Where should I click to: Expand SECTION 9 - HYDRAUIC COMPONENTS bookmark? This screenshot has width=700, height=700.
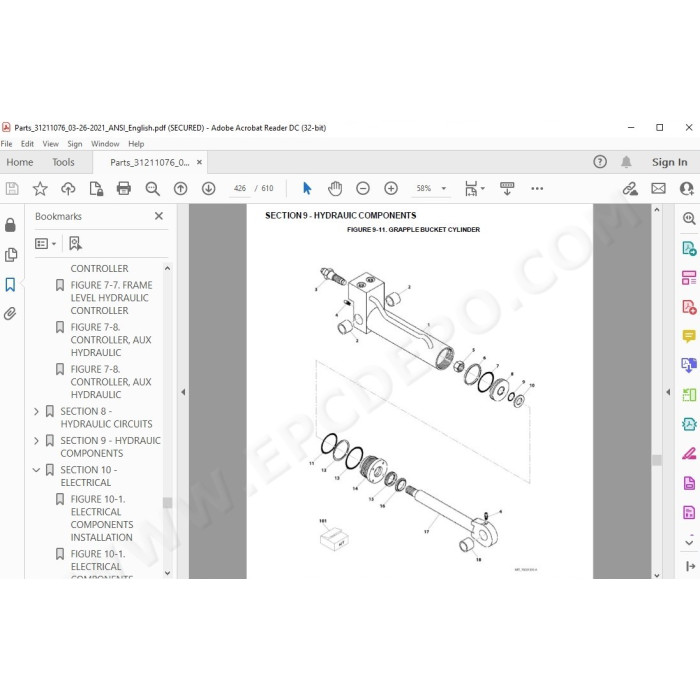point(37,441)
